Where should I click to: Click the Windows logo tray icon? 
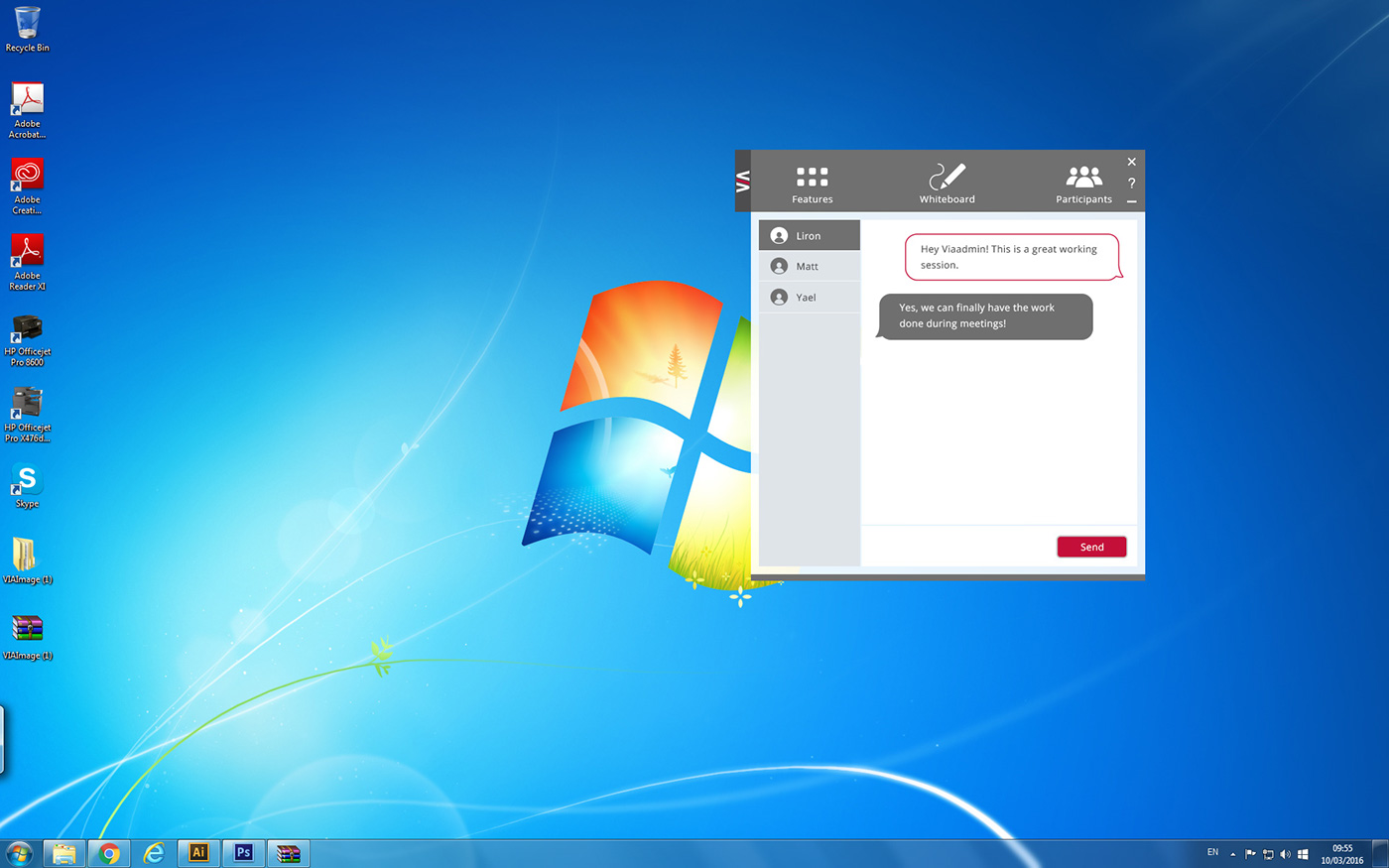point(1303,854)
